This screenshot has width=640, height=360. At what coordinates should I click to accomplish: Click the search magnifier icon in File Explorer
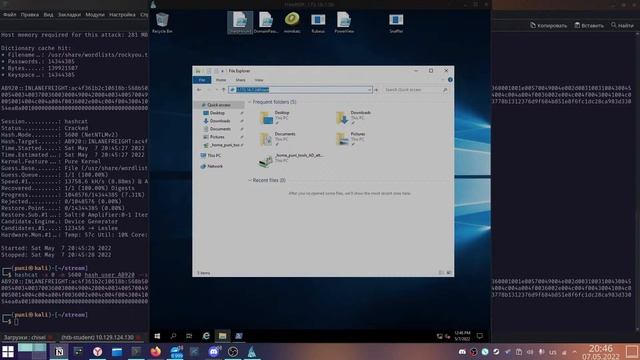tap(445, 90)
